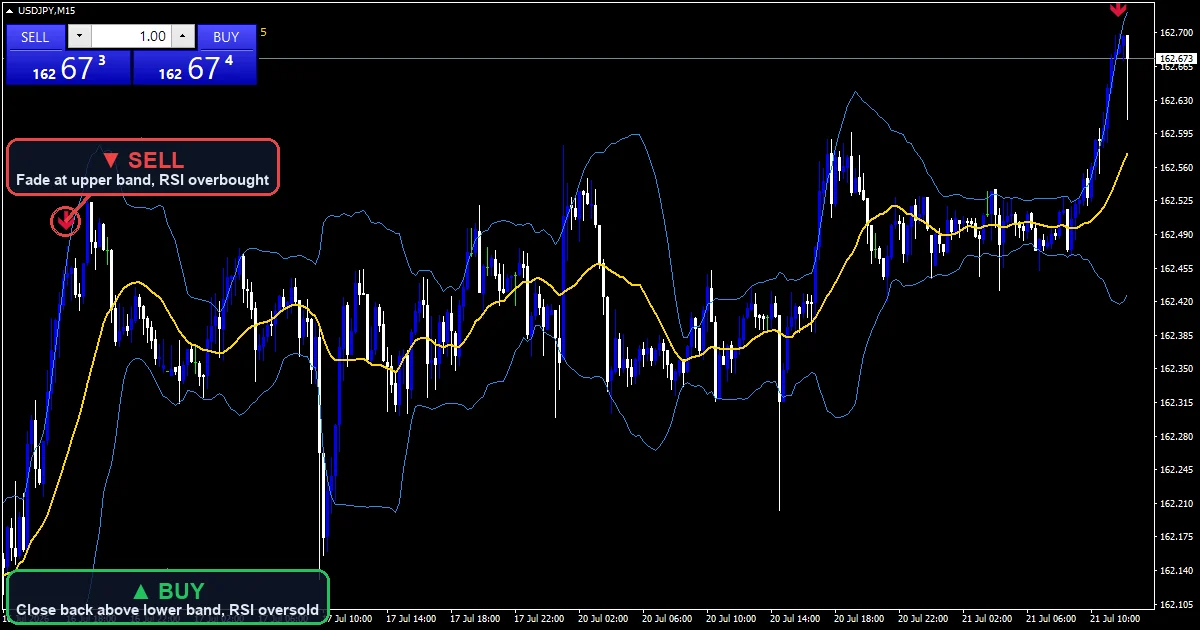Click the SELL one-click trading button
This screenshot has height=630, width=1200.
[35, 37]
